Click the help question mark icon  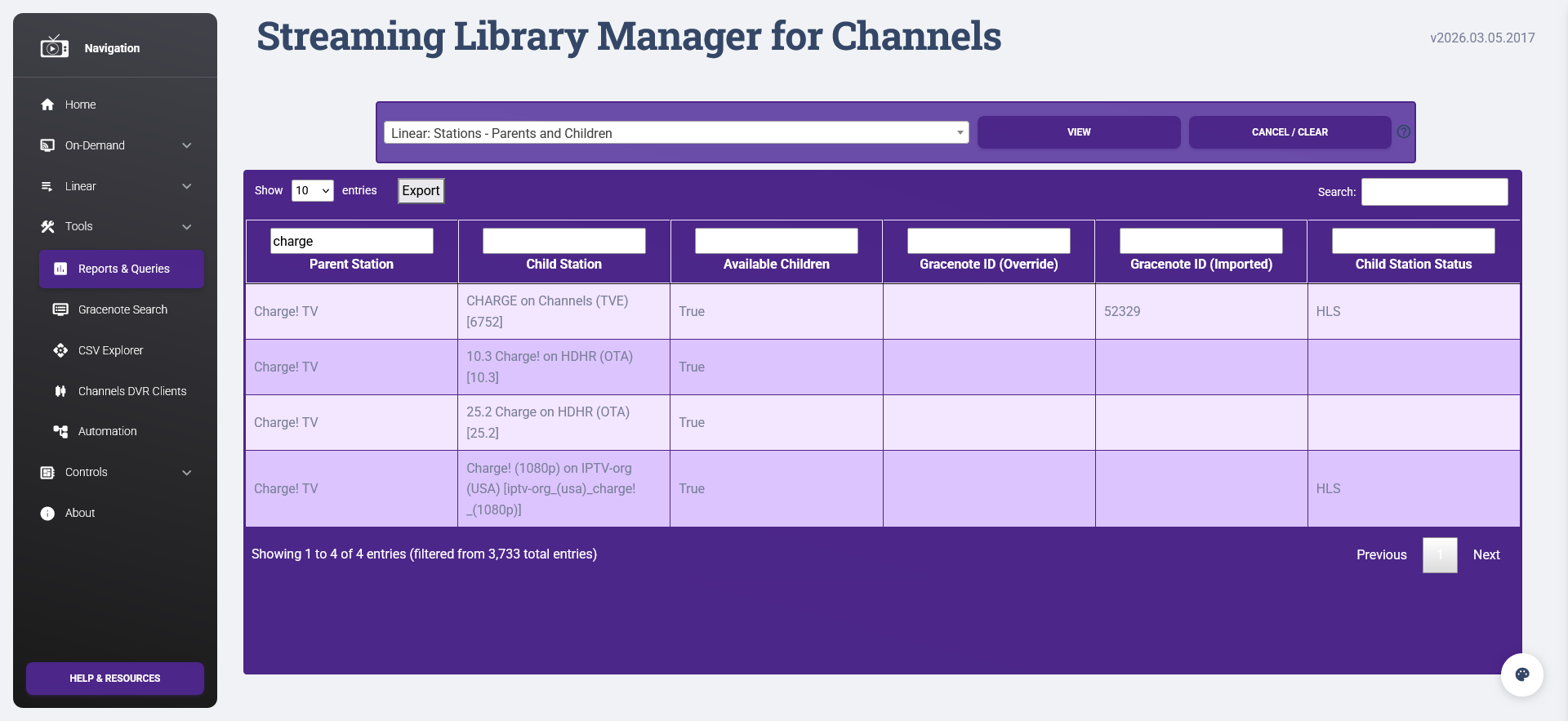[1403, 131]
